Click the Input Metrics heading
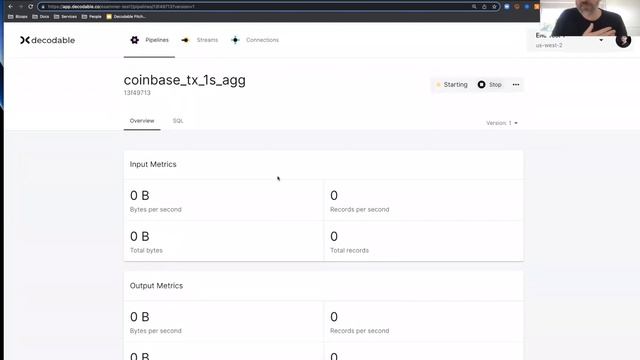This screenshot has width=640, height=360. point(153,164)
